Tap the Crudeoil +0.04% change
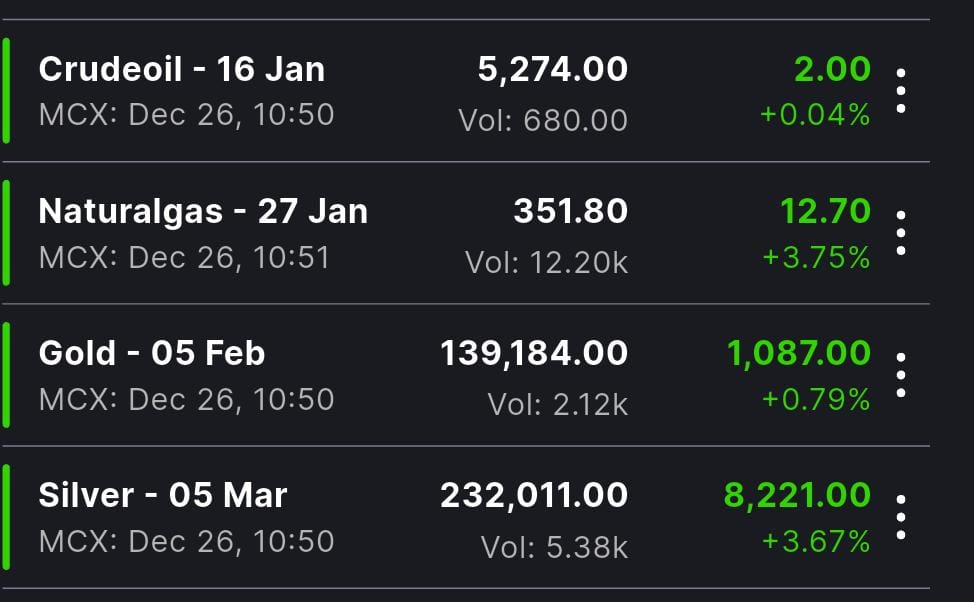Screen dimensions: 974x602 pyautogui.click(x=815, y=115)
